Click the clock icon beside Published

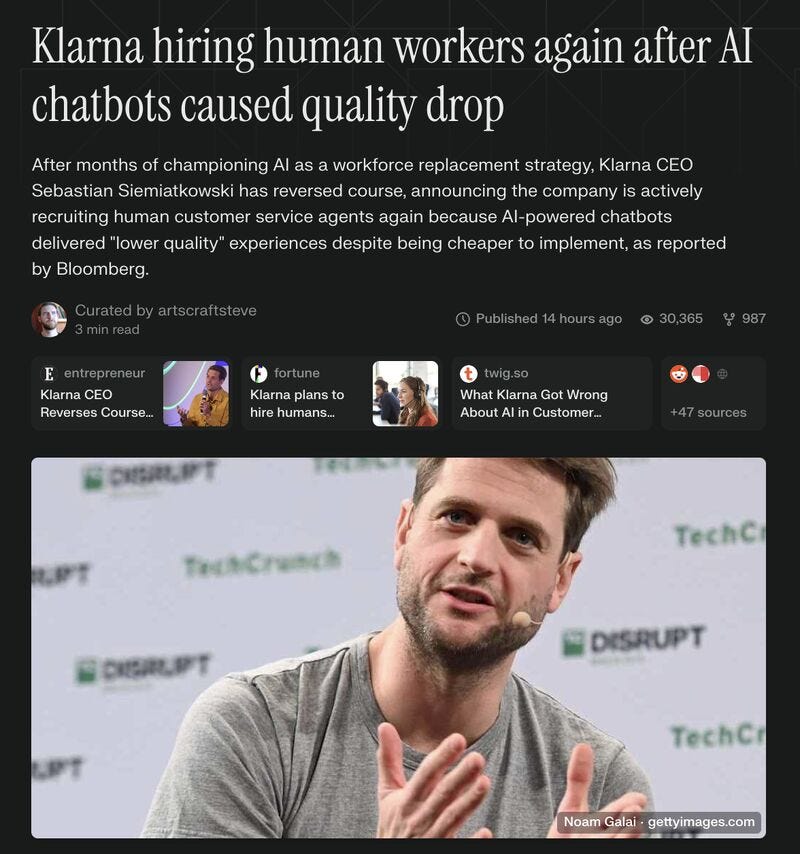click(463, 319)
